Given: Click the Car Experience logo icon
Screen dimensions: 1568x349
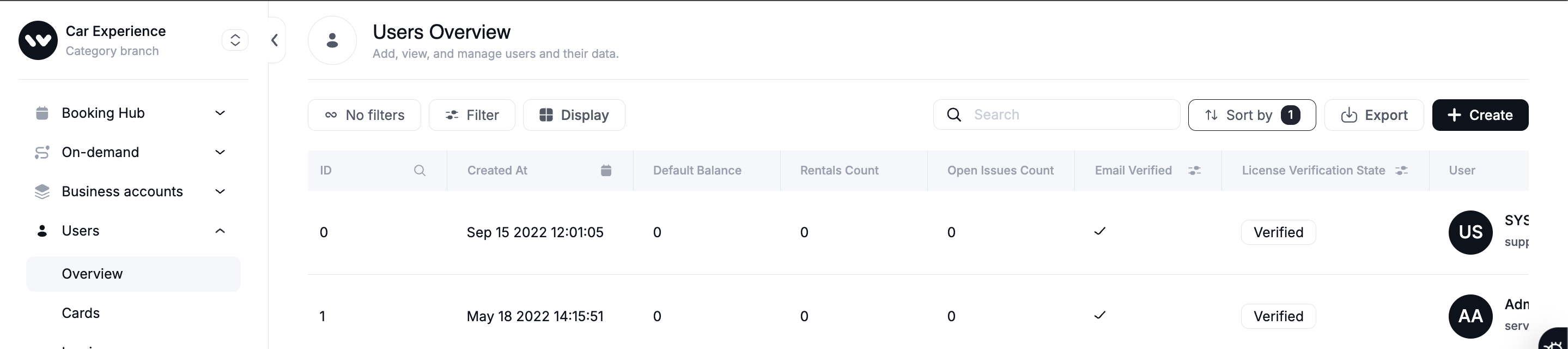Looking at the screenshot, I should [38, 40].
